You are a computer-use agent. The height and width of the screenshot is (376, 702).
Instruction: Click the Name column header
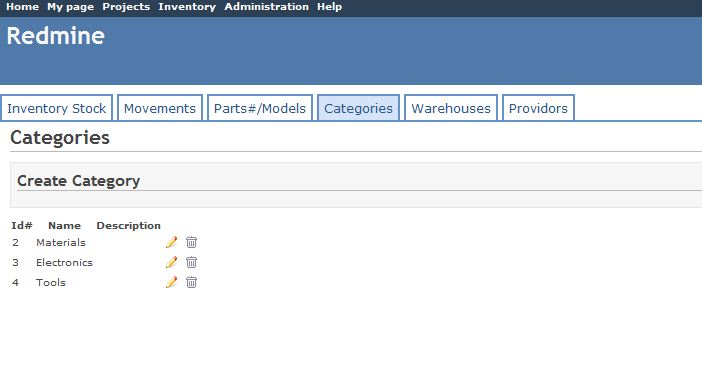[64, 225]
